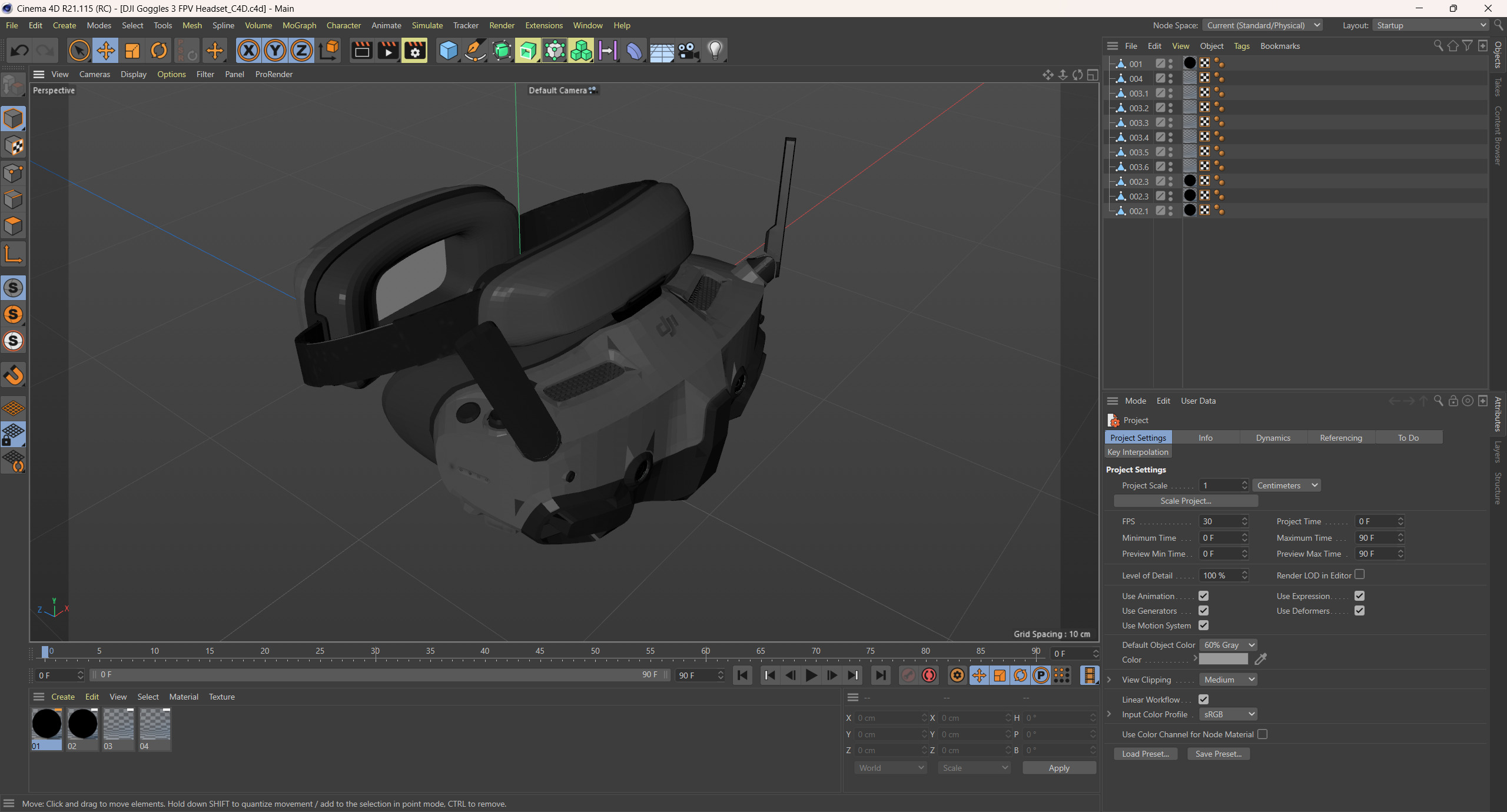The image size is (1507, 812).
Task: Select object 004 in Object Manager
Action: (1136, 78)
